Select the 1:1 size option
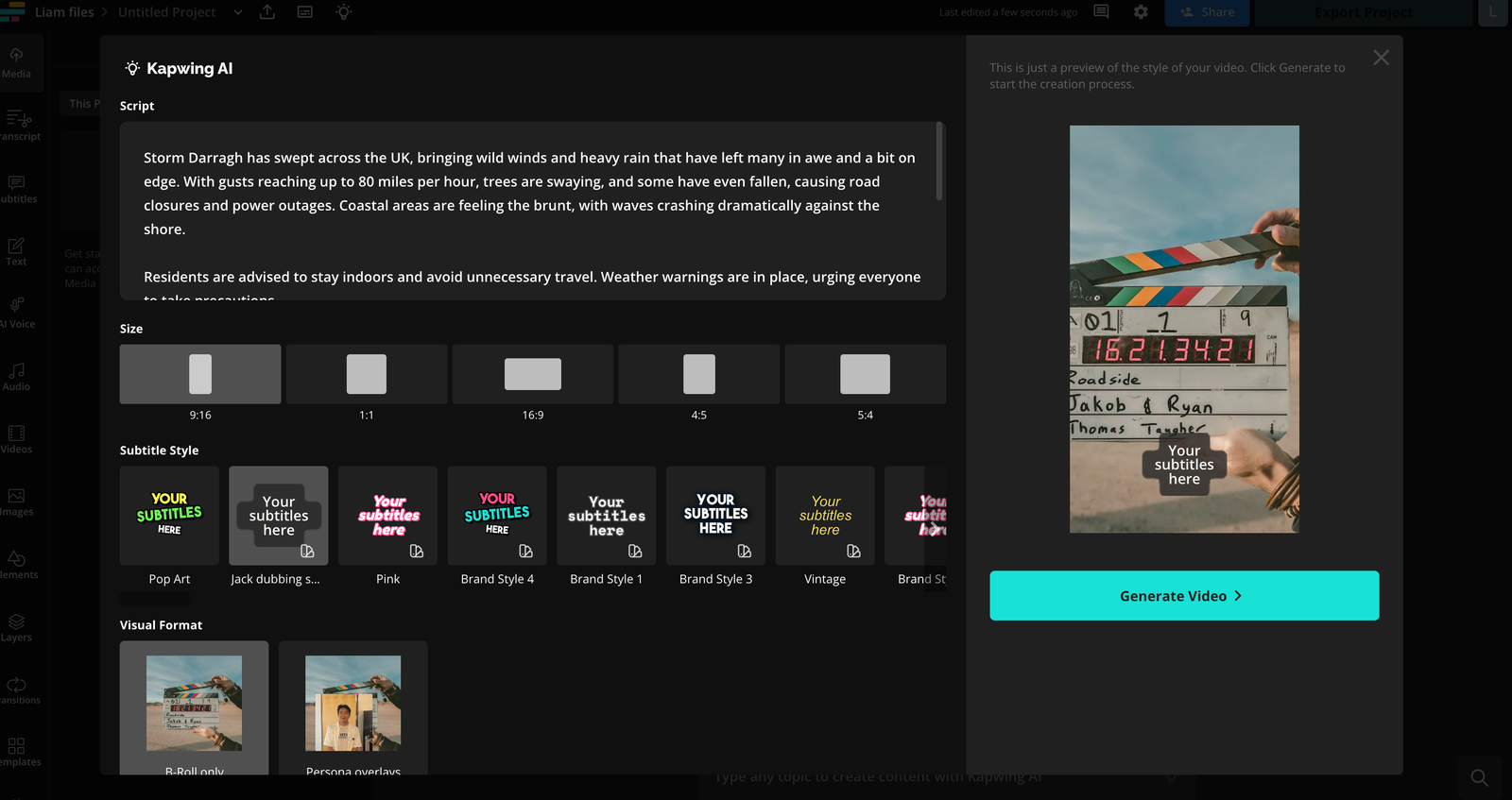 tap(367, 374)
